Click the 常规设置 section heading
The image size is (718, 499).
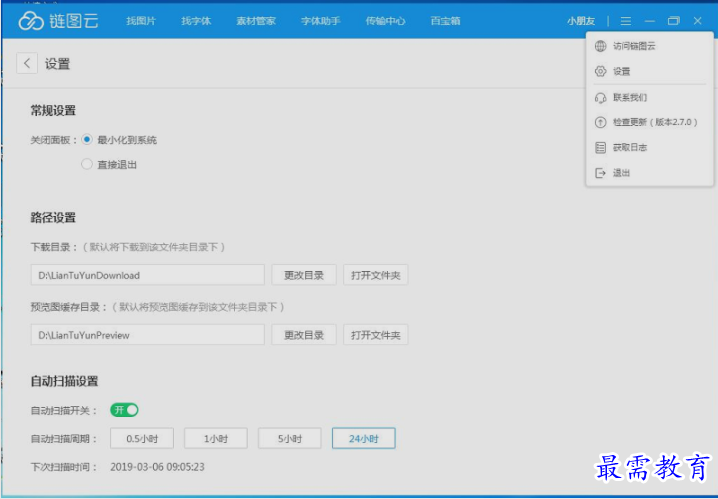click(x=53, y=110)
